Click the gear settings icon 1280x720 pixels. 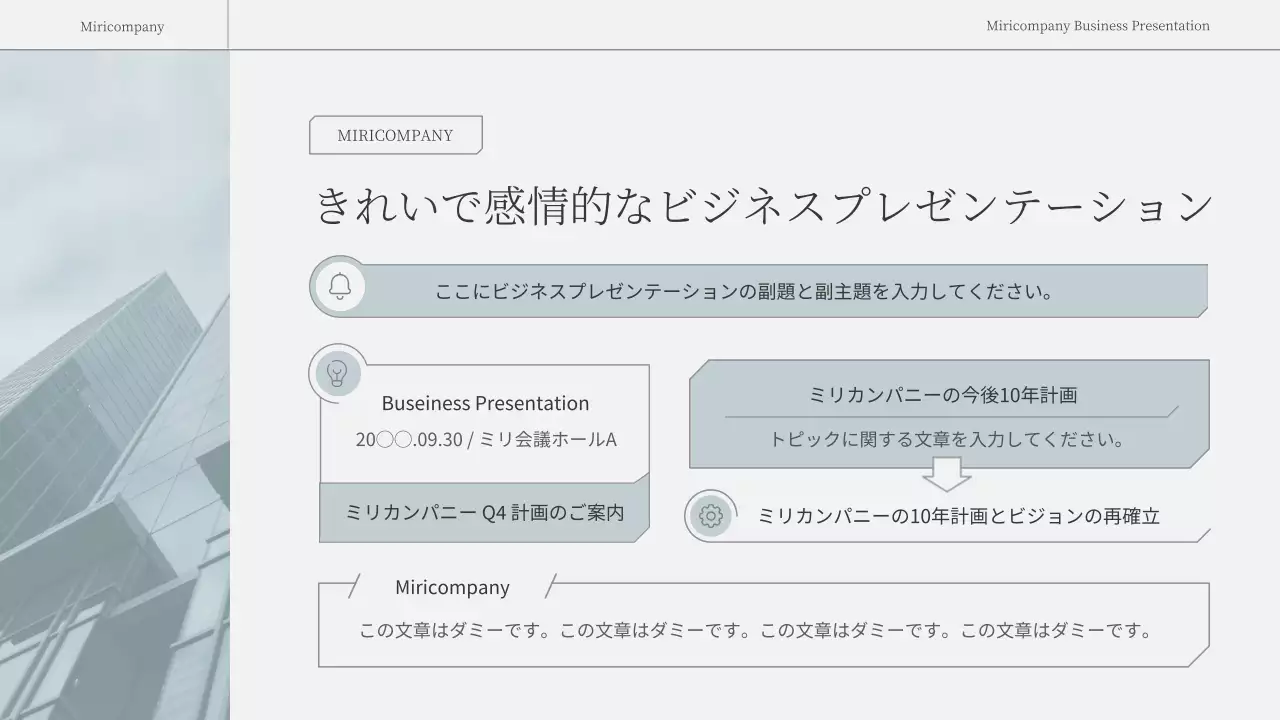[x=711, y=515]
